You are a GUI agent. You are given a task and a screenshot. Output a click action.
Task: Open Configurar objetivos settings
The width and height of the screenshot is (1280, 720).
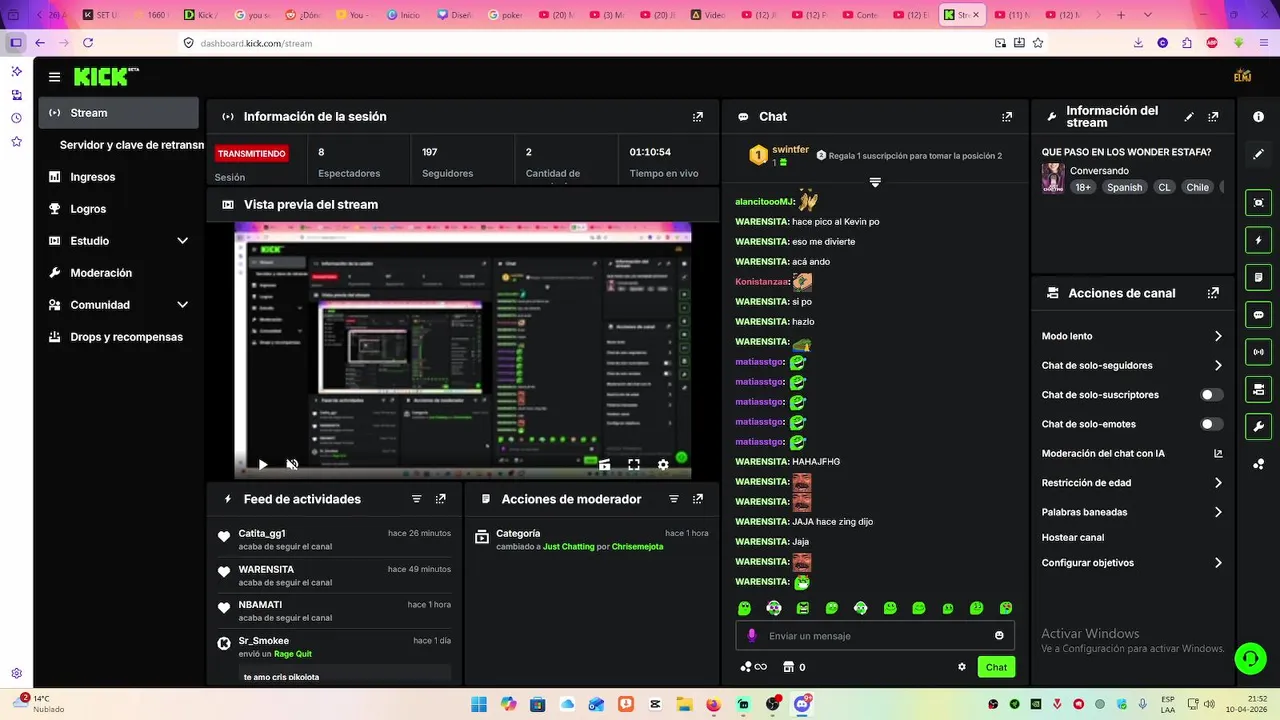coord(1132,563)
